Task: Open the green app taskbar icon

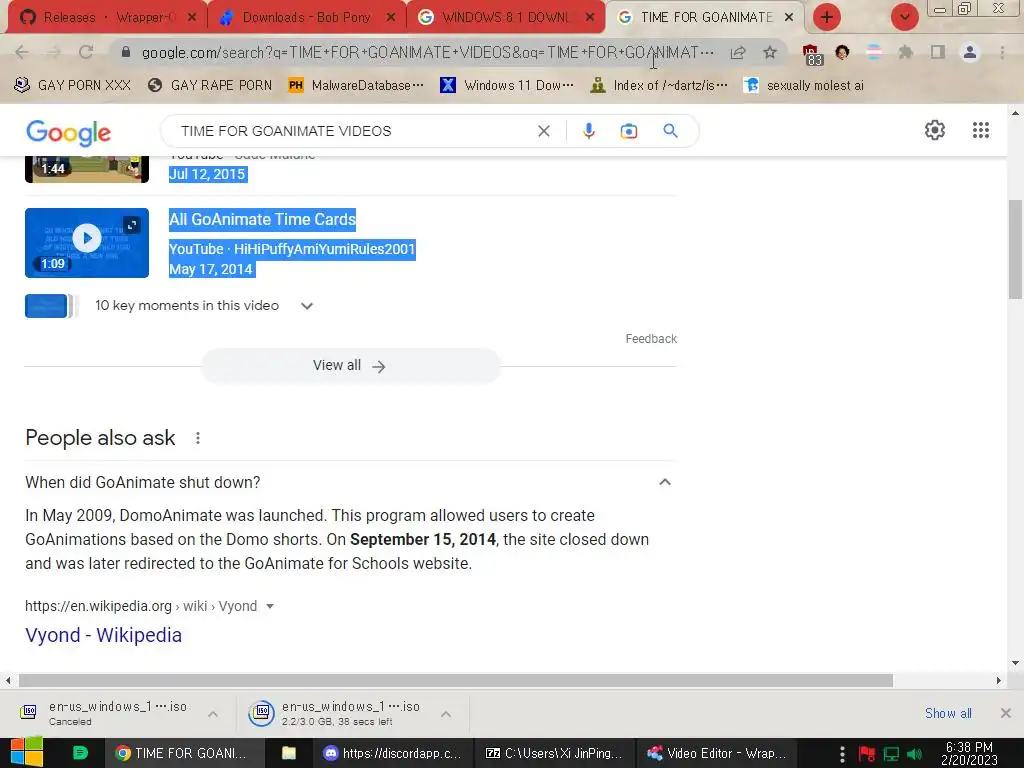Action: pos(80,753)
